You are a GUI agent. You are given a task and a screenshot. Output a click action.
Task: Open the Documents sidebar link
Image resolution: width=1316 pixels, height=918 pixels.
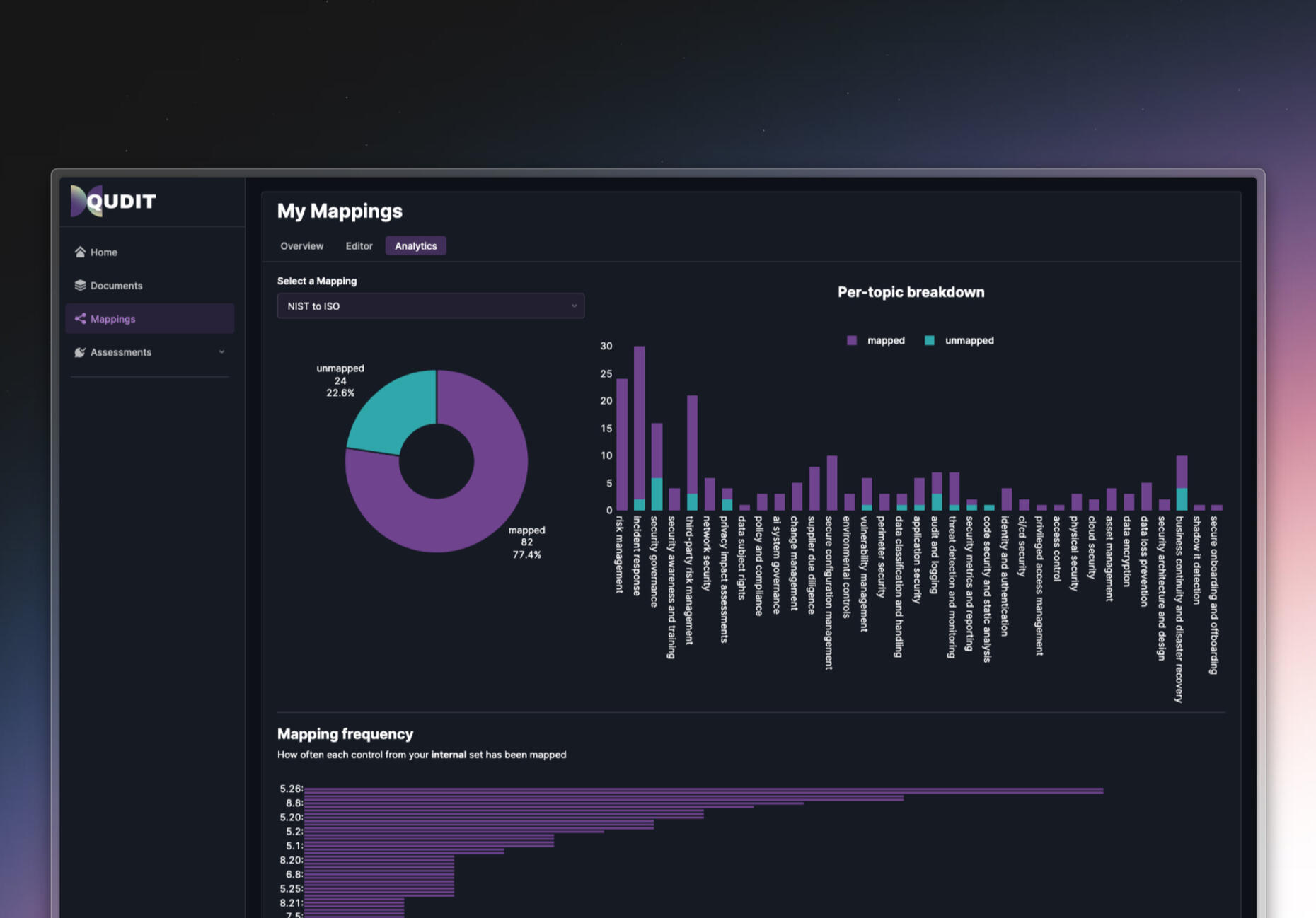(116, 286)
